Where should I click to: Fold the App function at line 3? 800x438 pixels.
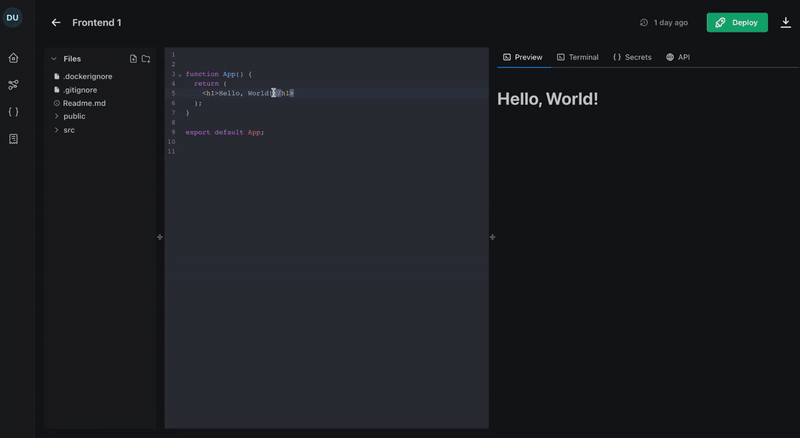click(x=180, y=74)
